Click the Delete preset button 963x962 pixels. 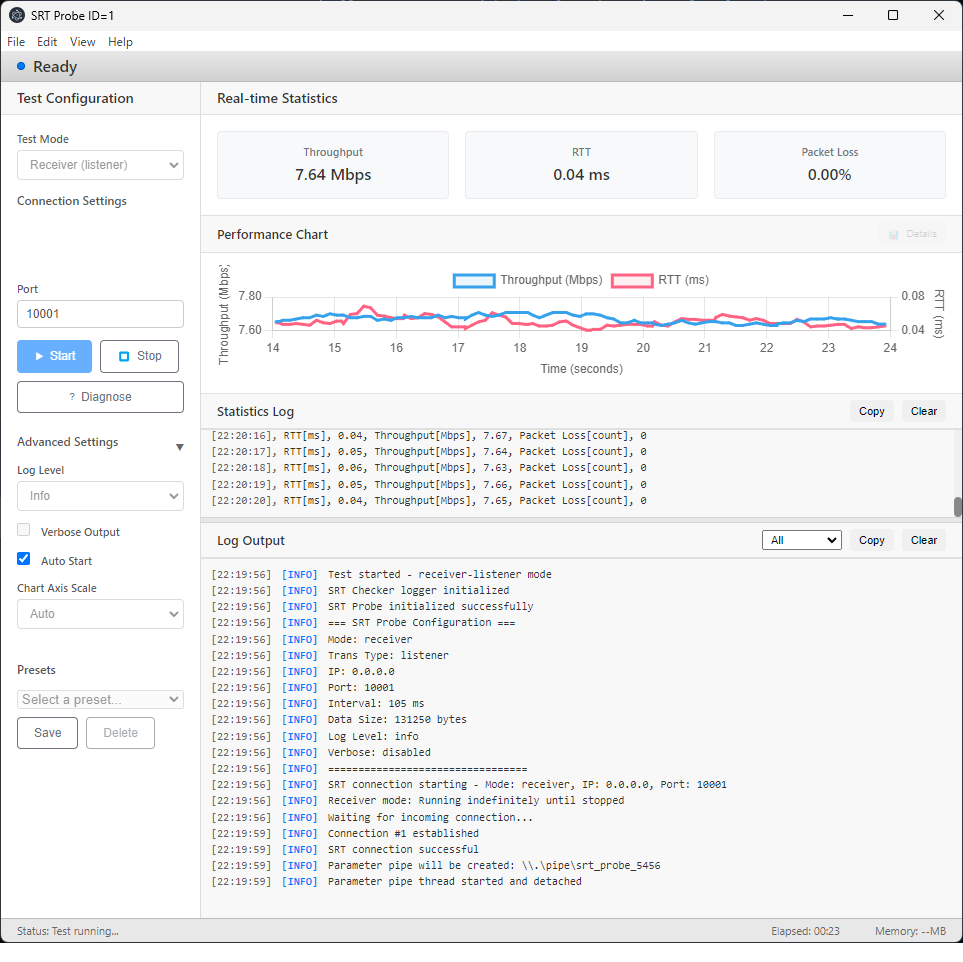pos(120,733)
